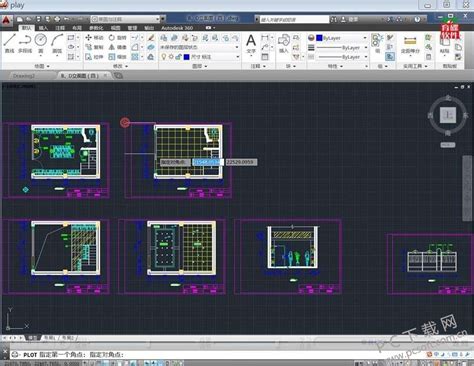Switch to the Output (输出) ribbon tab
The width and height of the screenshot is (474, 366).
(x=149, y=28)
